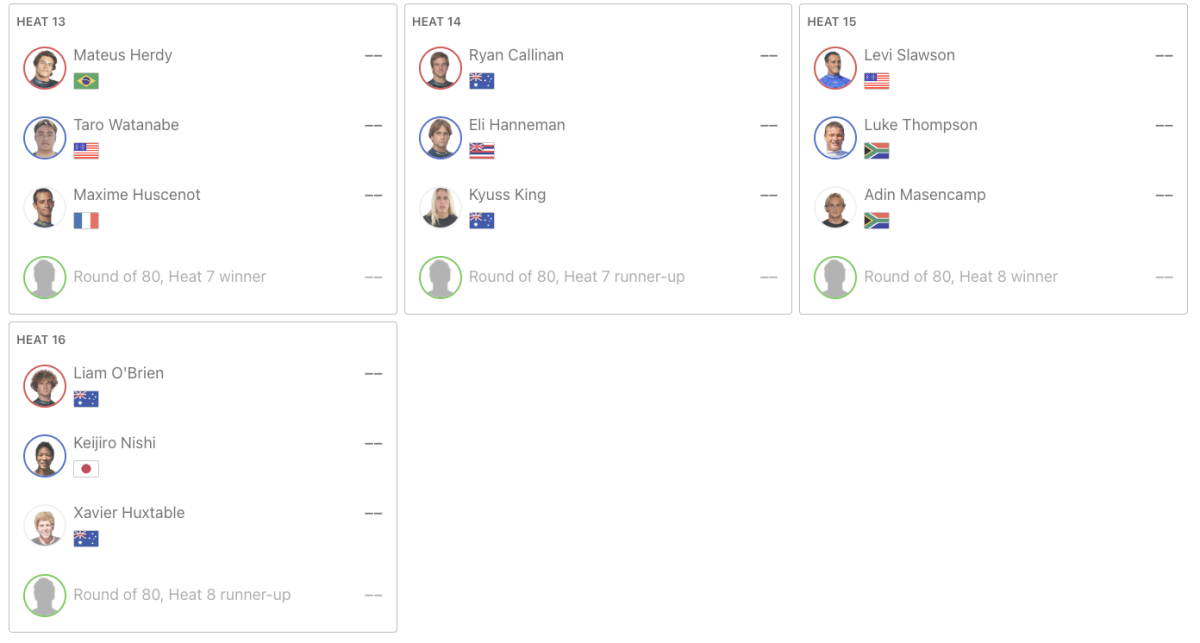The height and width of the screenshot is (643, 1200).
Task: Click the Heat 16 header label
Action: [41, 340]
